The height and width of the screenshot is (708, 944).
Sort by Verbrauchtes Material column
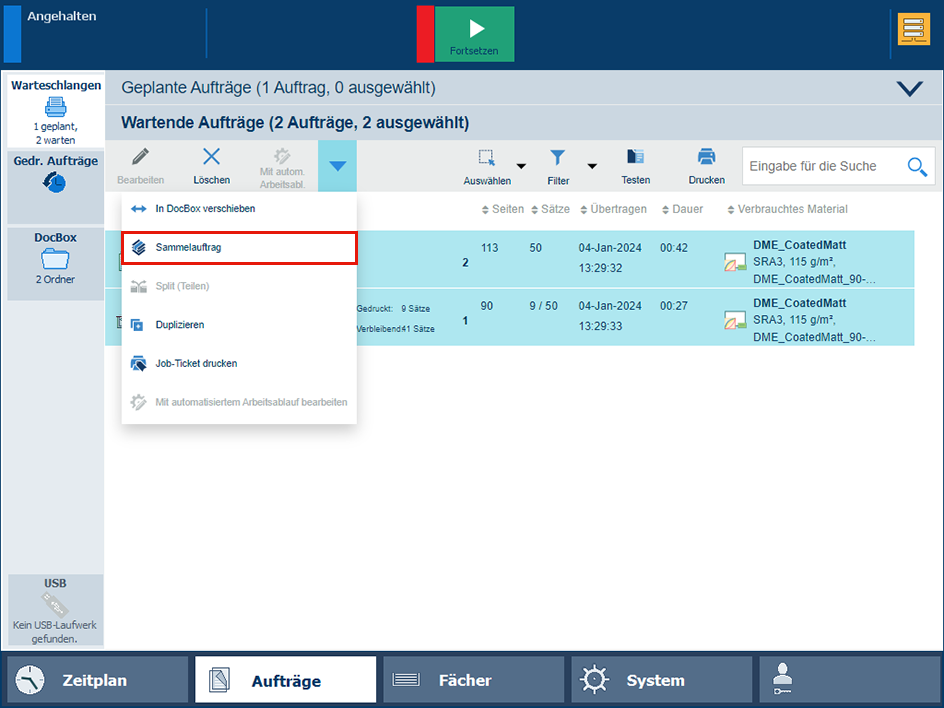(787, 209)
